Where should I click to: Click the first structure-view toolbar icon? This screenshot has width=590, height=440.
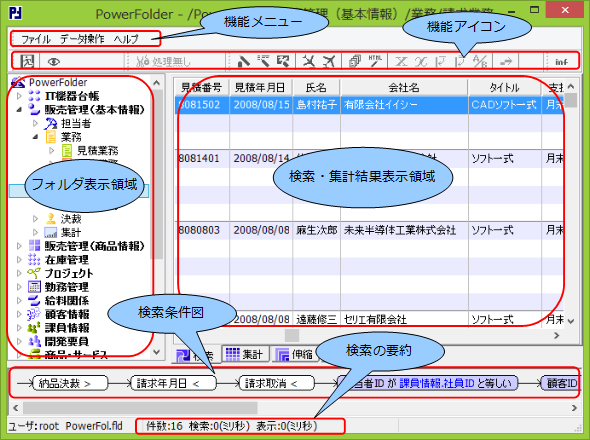tap(27, 61)
